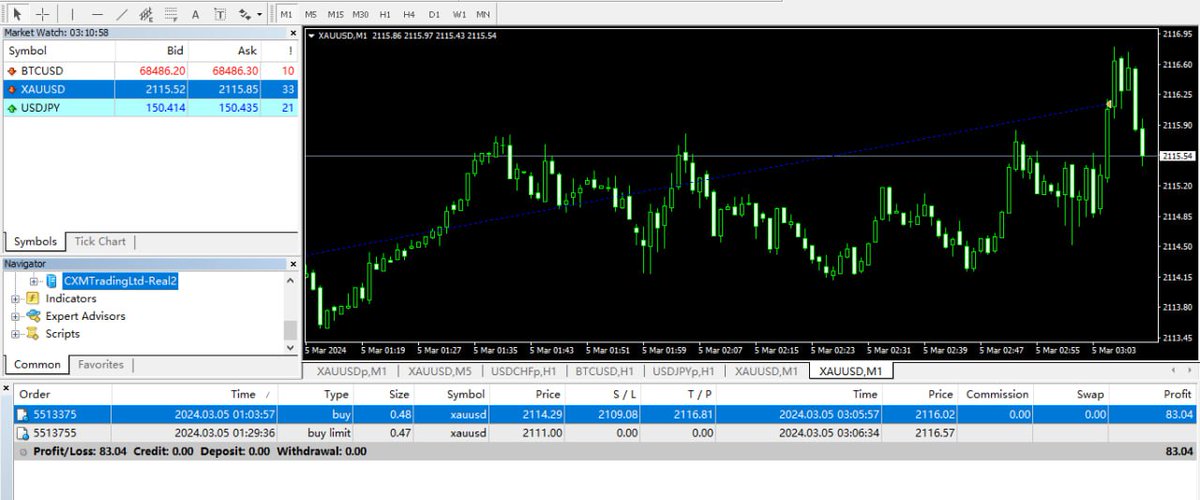Select BTCUSD row in Market Watch
Image resolution: width=1200 pixels, height=500 pixels.
point(151,71)
